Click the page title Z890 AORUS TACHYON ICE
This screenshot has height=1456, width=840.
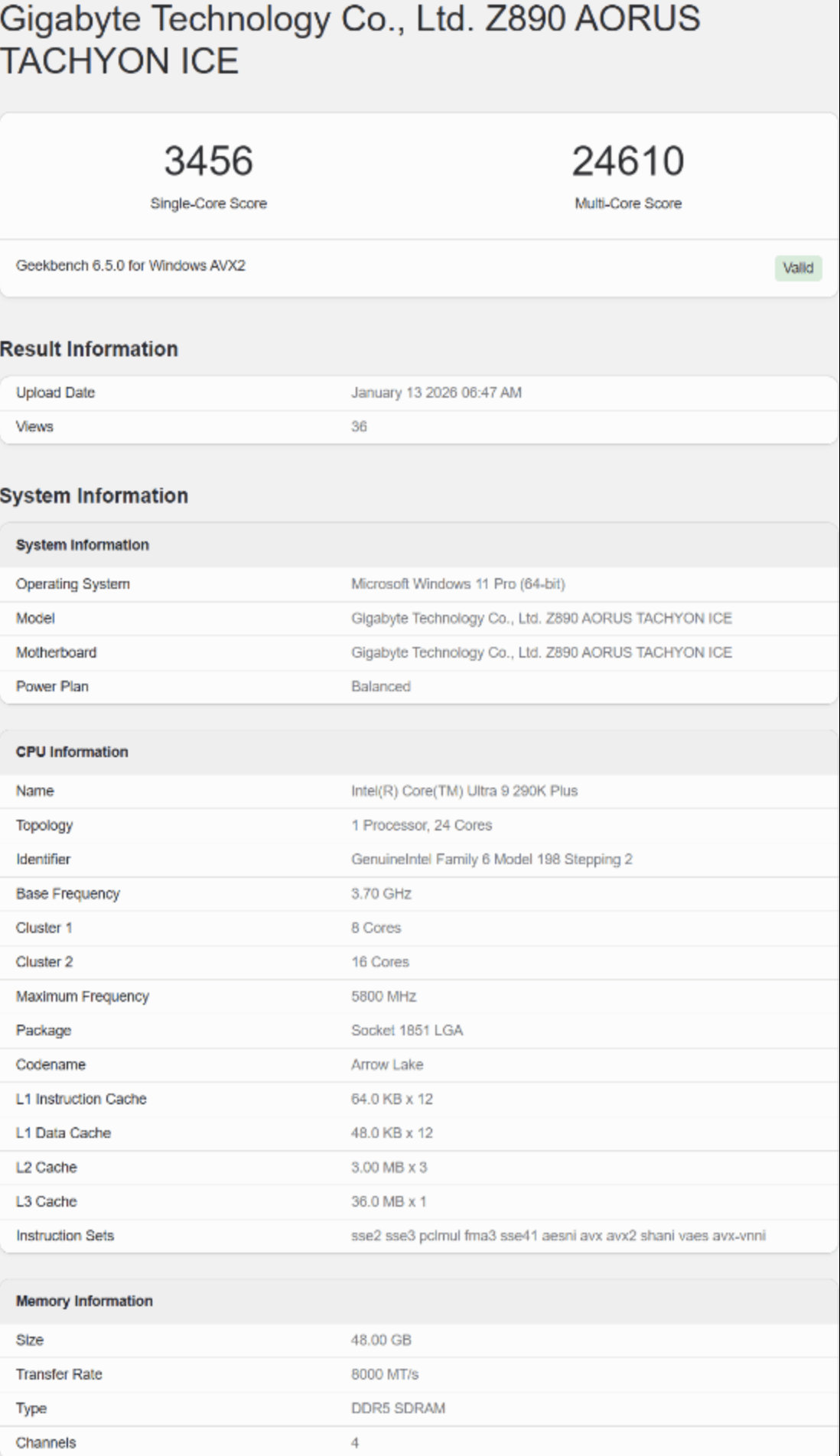point(350,39)
